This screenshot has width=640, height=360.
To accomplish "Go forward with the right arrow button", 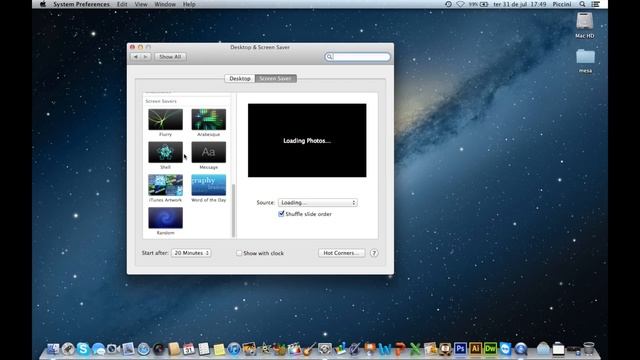I will 146,57.
